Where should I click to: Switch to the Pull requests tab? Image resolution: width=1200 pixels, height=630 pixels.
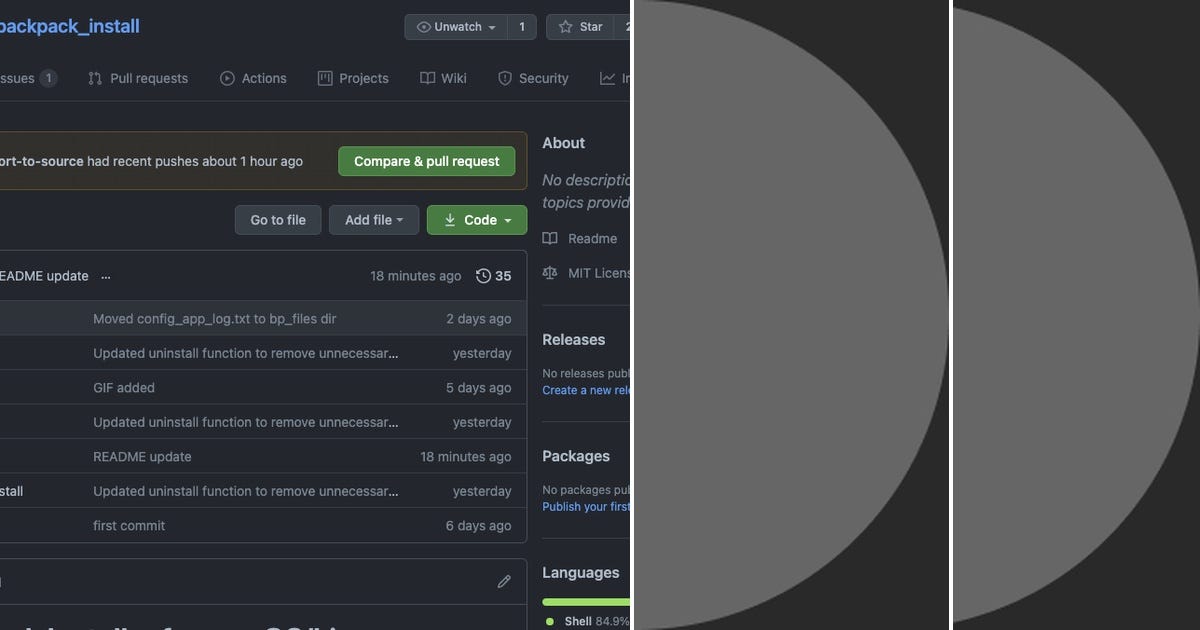point(138,77)
